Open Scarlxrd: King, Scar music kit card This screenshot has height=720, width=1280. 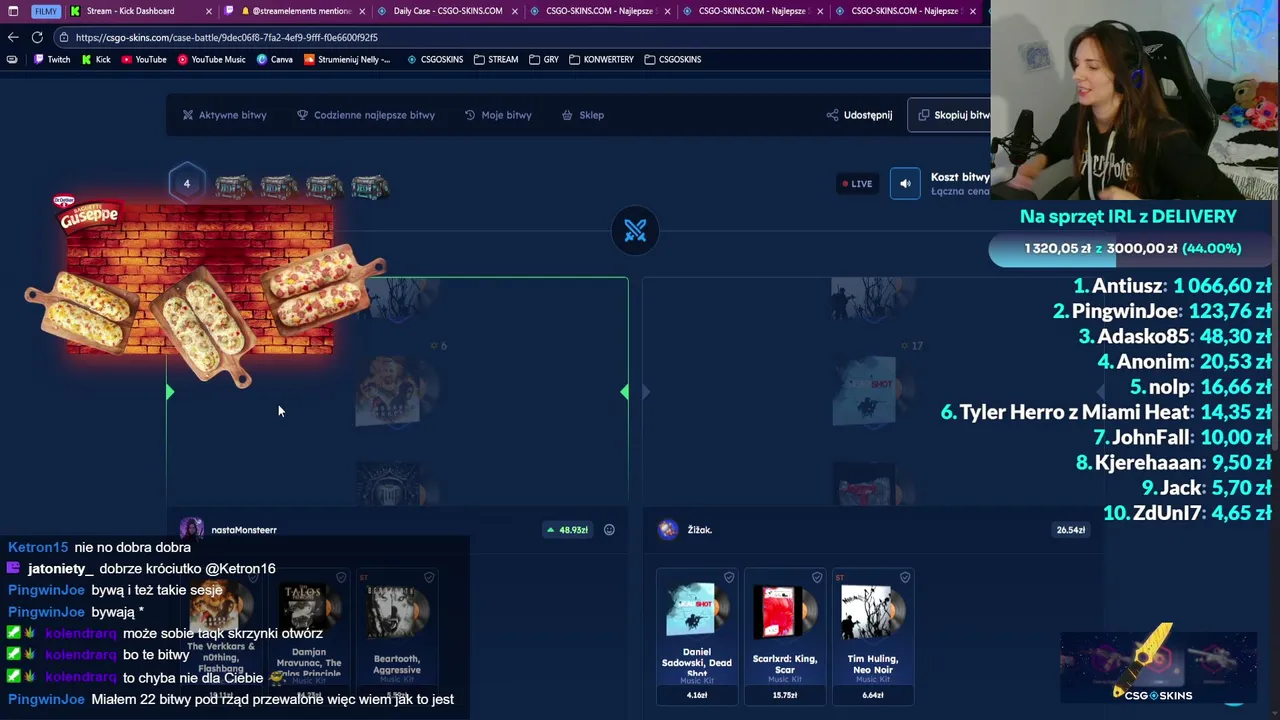(x=785, y=636)
